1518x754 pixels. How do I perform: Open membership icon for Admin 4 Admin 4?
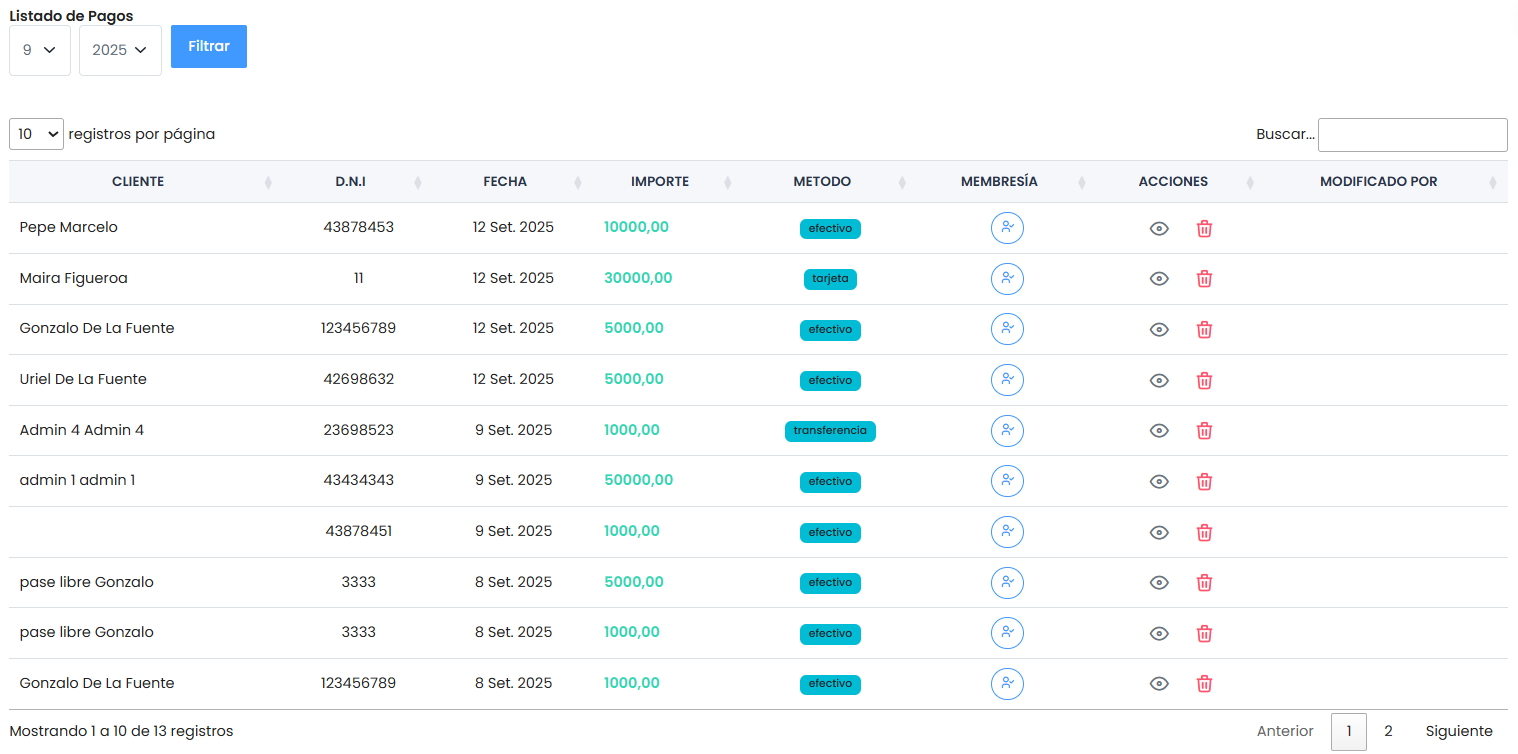1007,431
